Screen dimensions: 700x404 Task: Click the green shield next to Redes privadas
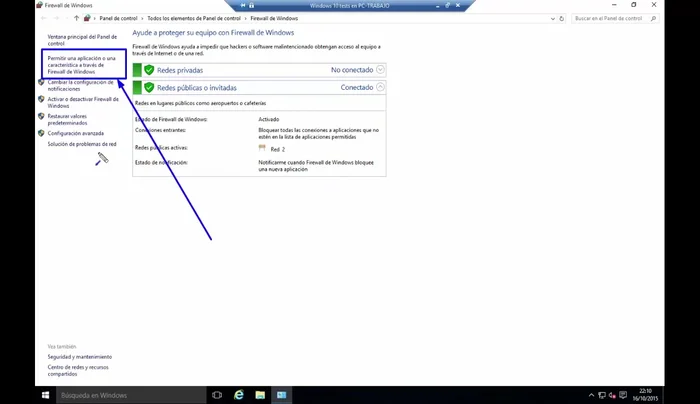(x=149, y=70)
